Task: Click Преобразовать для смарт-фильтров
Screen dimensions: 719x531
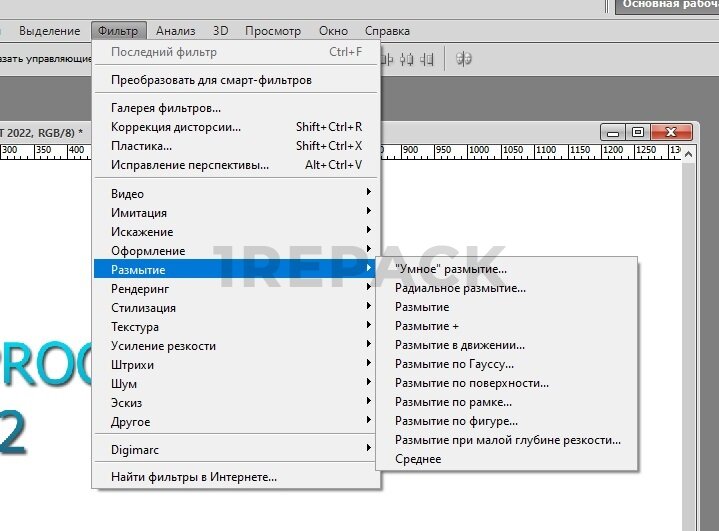Action: tap(211, 79)
